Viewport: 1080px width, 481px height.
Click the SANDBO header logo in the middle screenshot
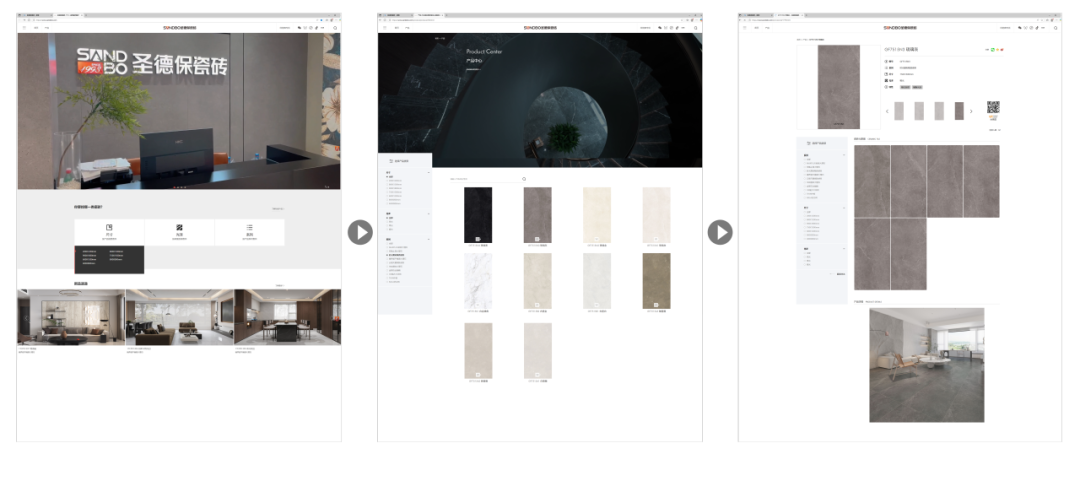(539, 28)
